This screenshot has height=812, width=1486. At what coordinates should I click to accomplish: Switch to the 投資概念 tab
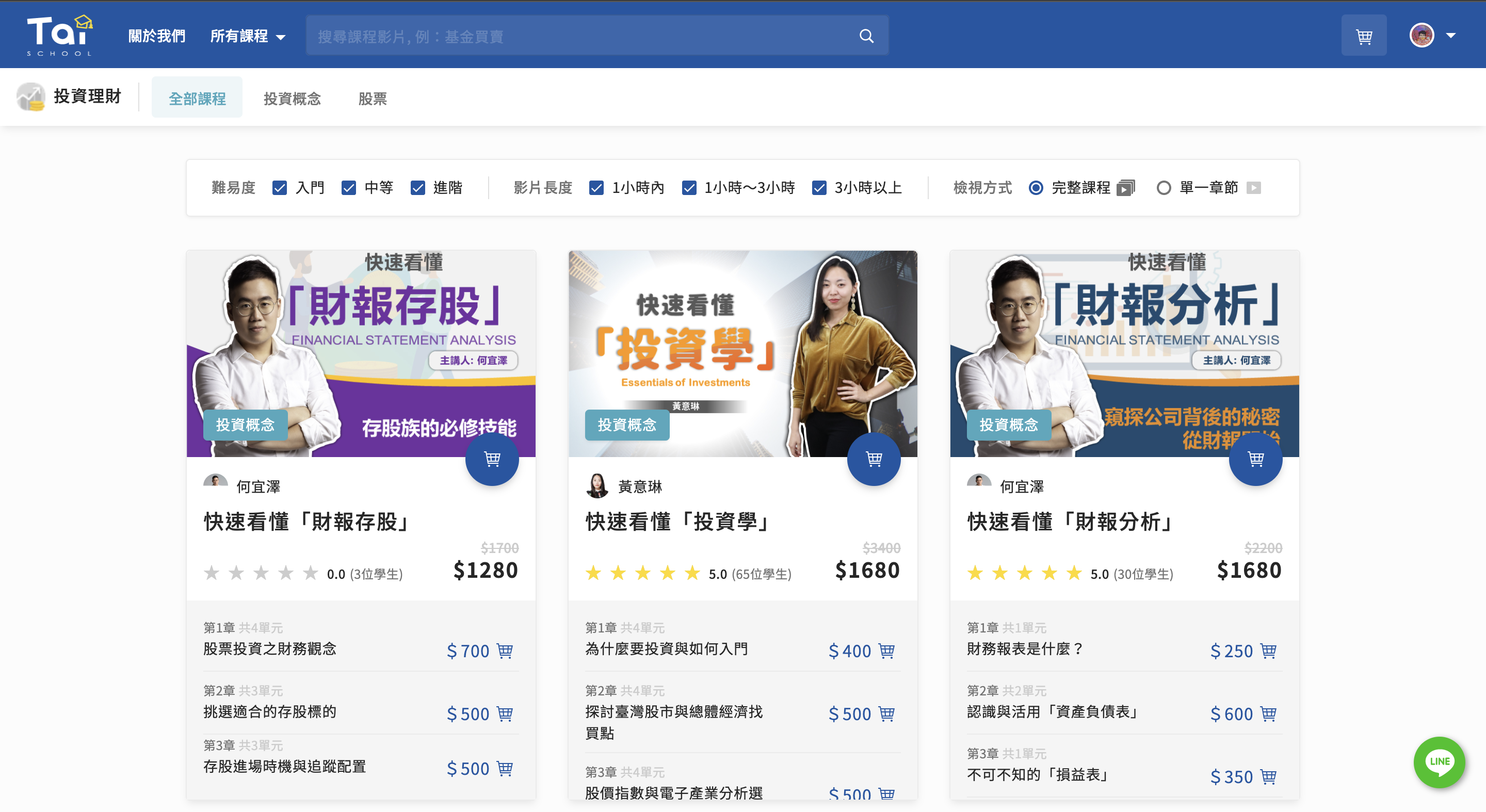[x=292, y=99]
